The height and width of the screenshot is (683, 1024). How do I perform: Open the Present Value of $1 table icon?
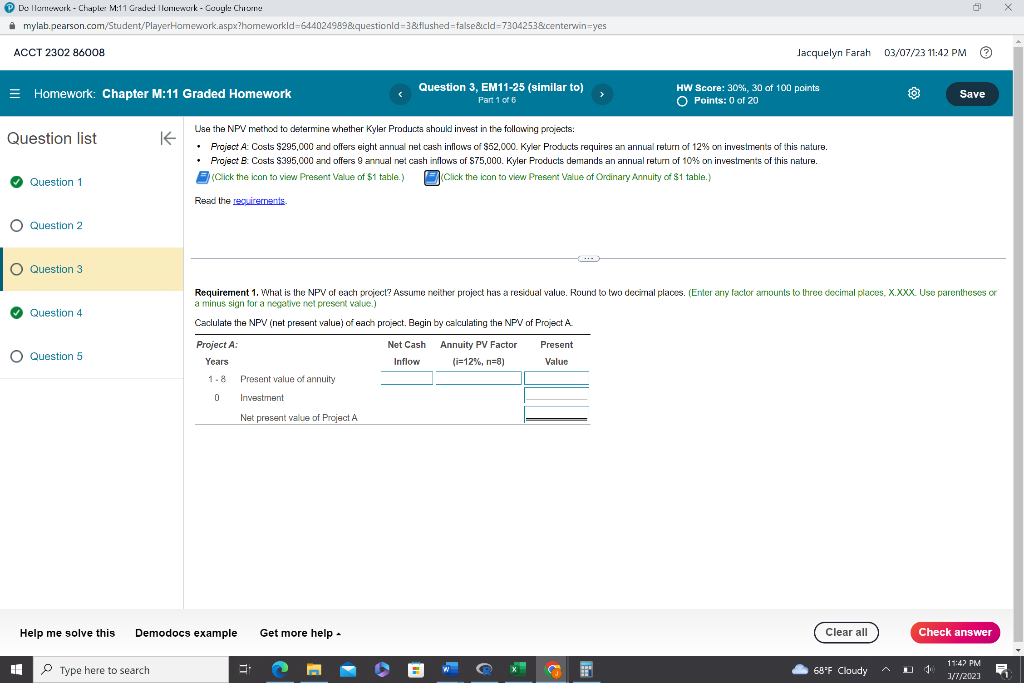point(202,177)
